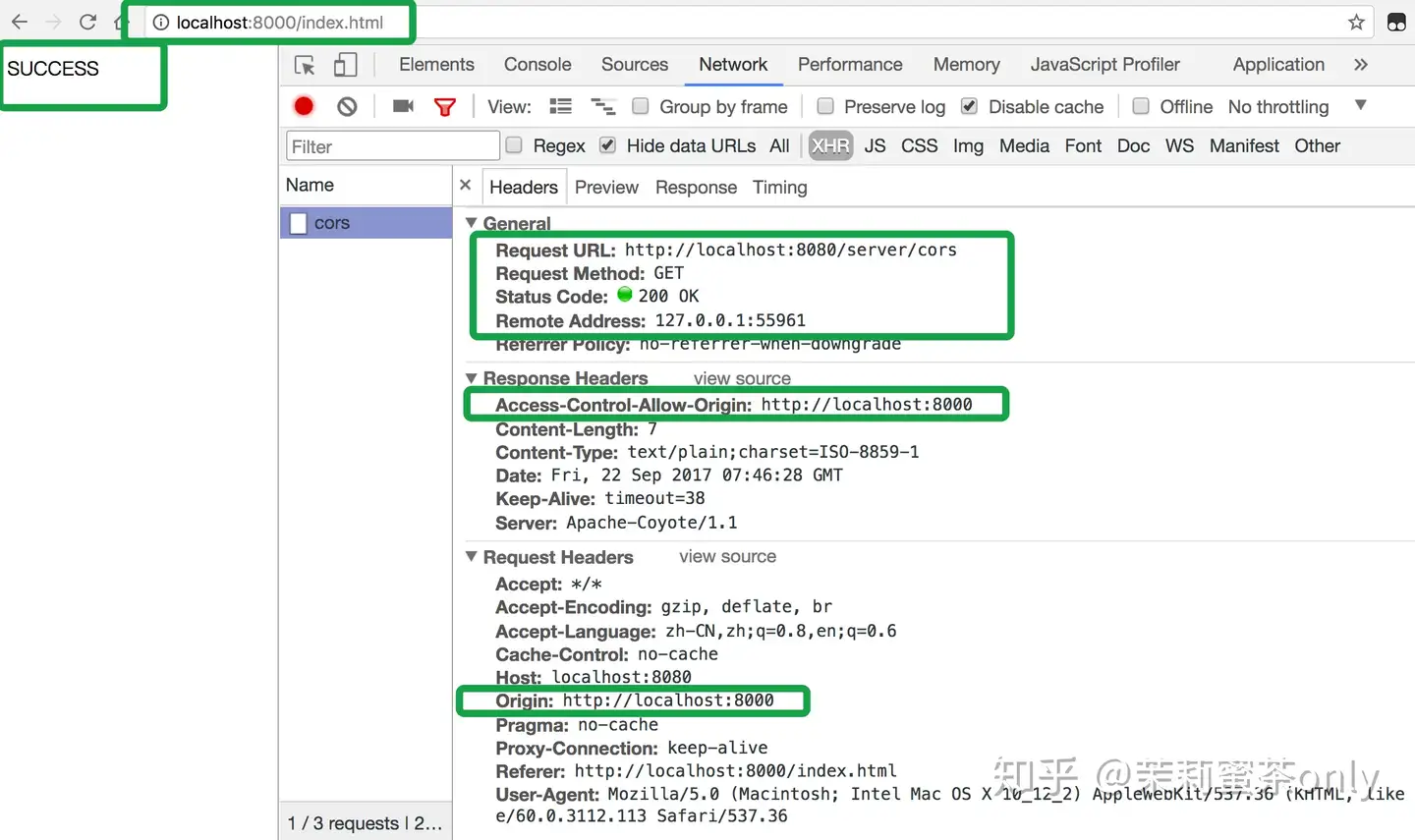Filter requests by CSS
Screen dimensions: 1415x840
[920, 146]
